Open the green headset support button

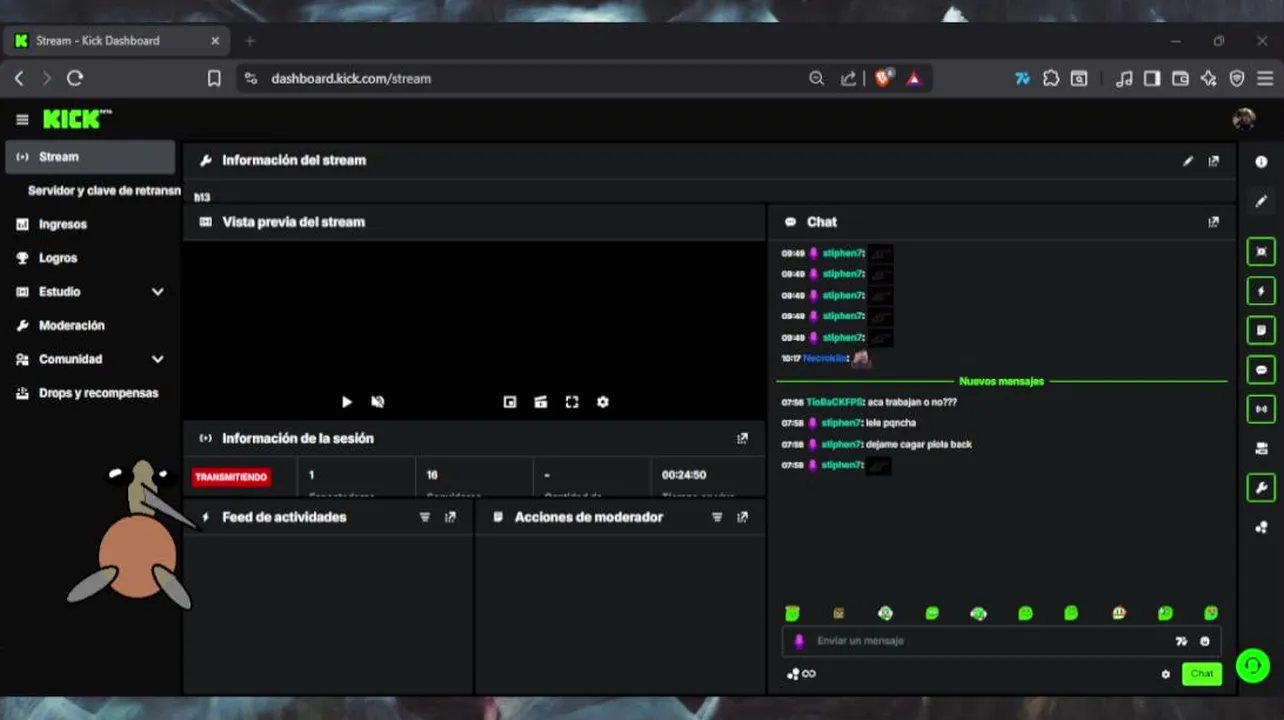click(1253, 666)
